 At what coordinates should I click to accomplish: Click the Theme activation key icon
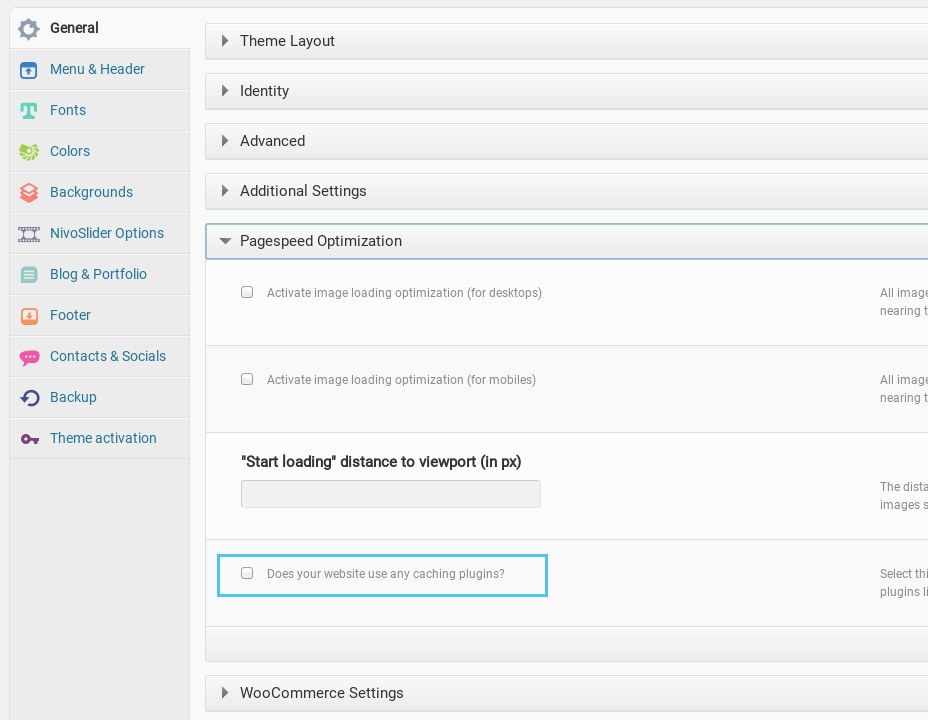[30, 439]
